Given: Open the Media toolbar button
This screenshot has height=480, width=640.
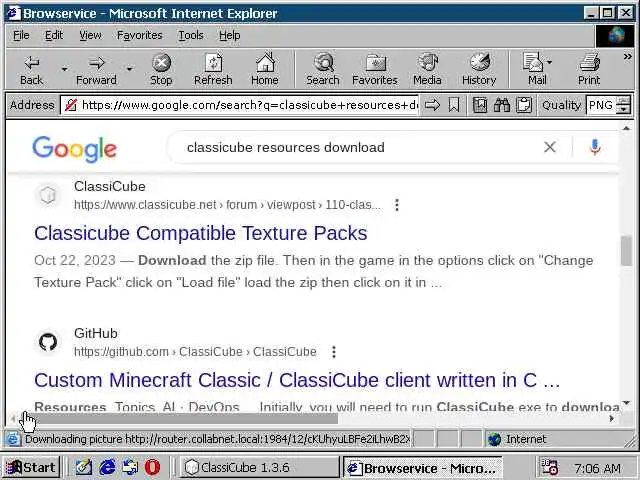Looking at the screenshot, I should 427,70.
